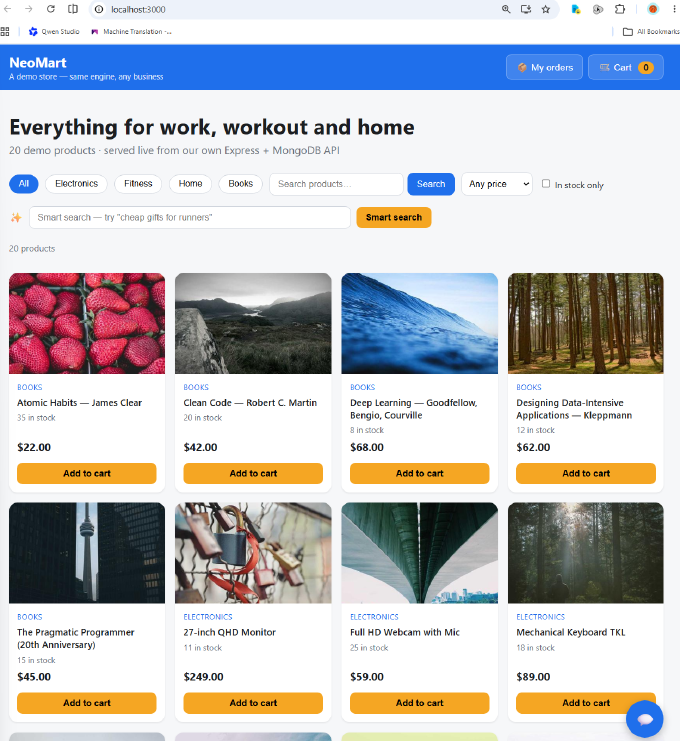680x741 pixels.
Task: Click the Pragmatic Programmer tower image
Action: [87, 553]
